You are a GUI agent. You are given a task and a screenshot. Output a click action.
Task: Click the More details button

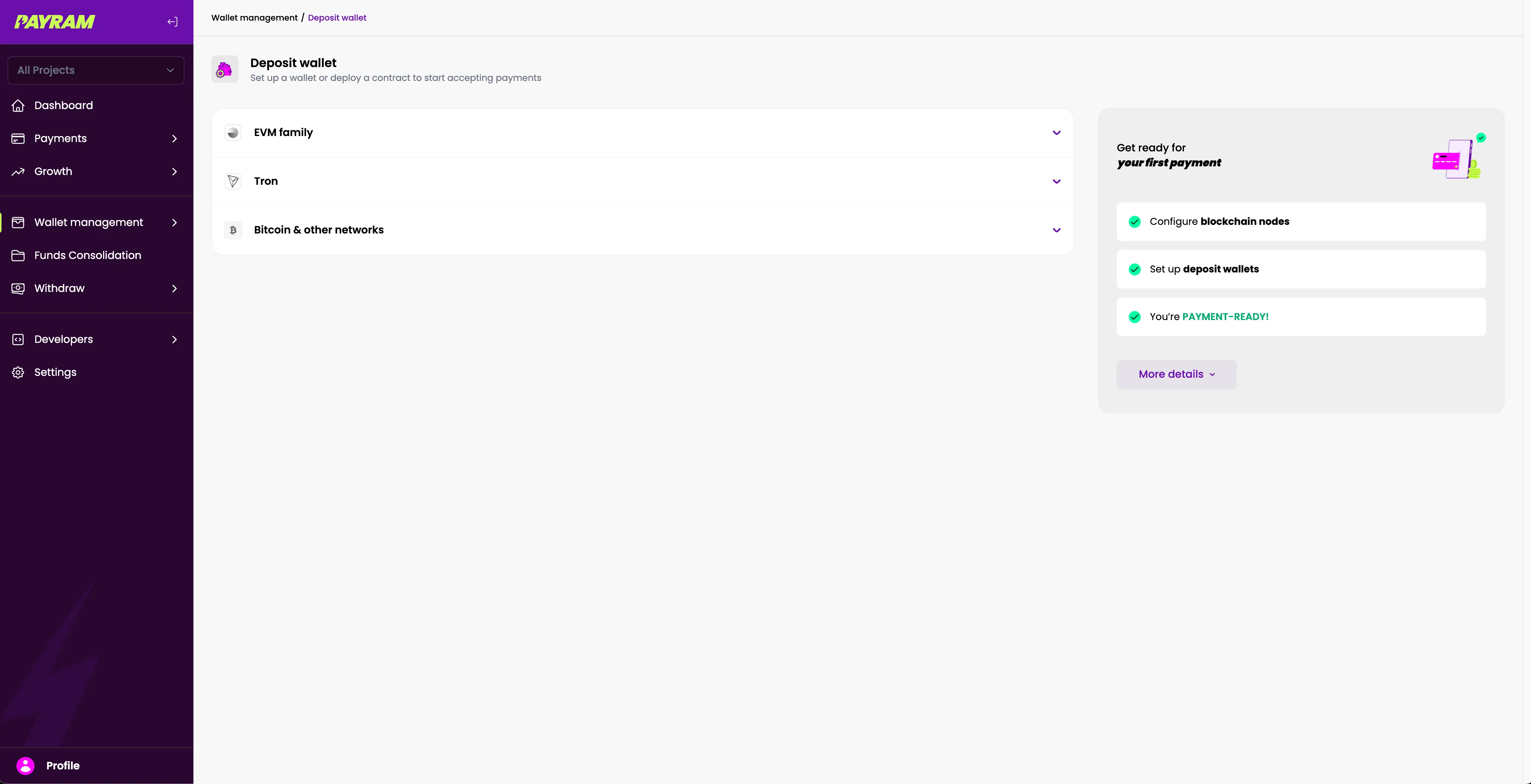pos(1176,374)
